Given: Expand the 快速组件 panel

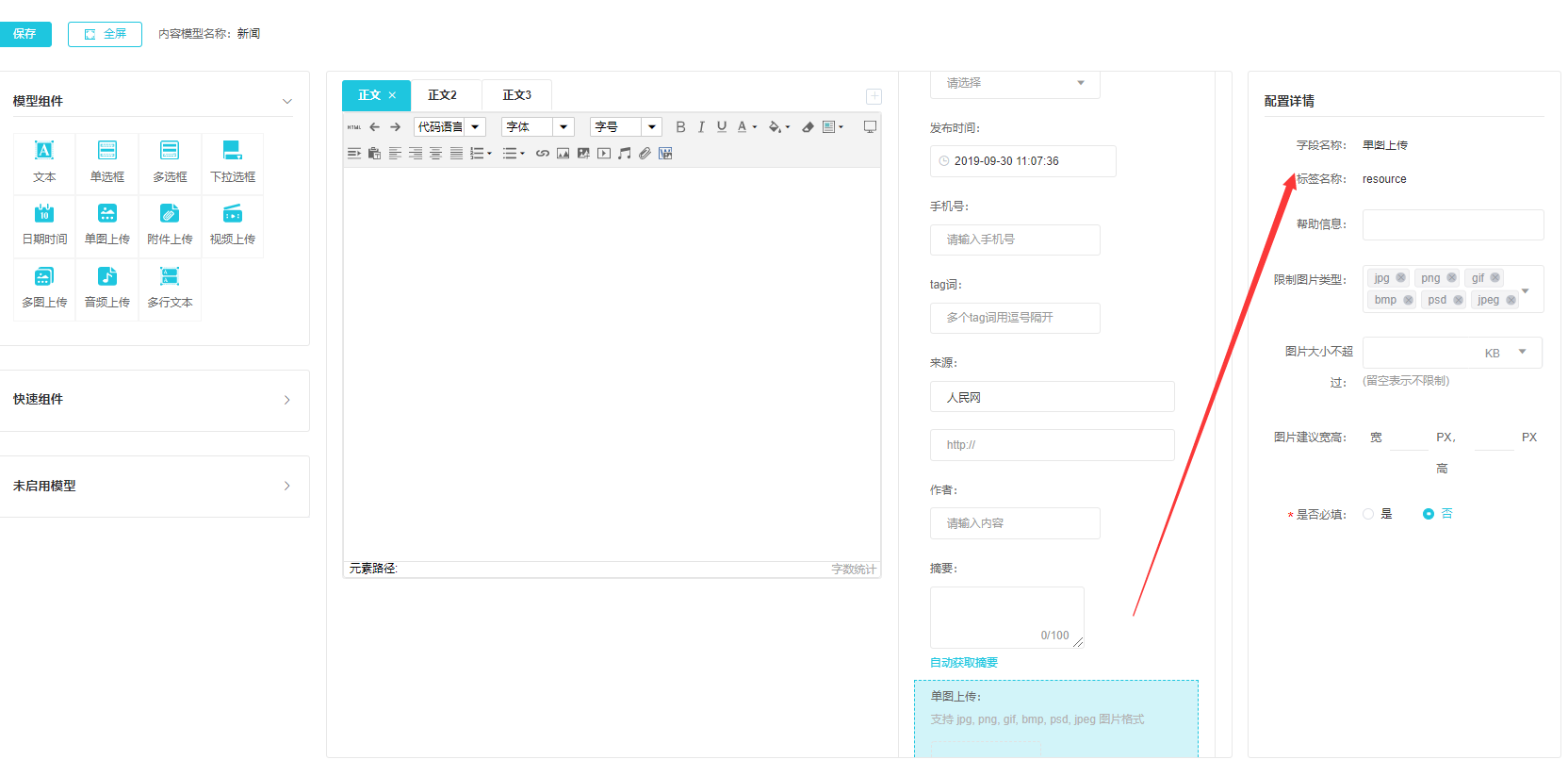Looking at the screenshot, I should [287, 400].
